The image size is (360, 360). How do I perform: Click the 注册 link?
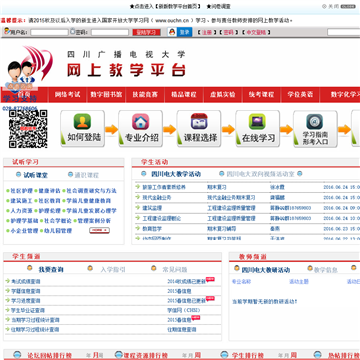pos(207,32)
